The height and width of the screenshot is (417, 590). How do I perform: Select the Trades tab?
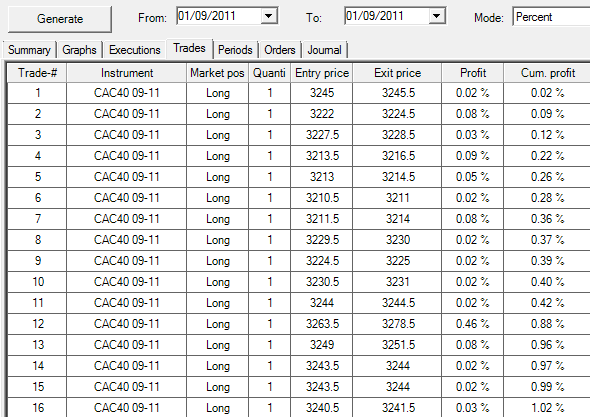(x=190, y=49)
